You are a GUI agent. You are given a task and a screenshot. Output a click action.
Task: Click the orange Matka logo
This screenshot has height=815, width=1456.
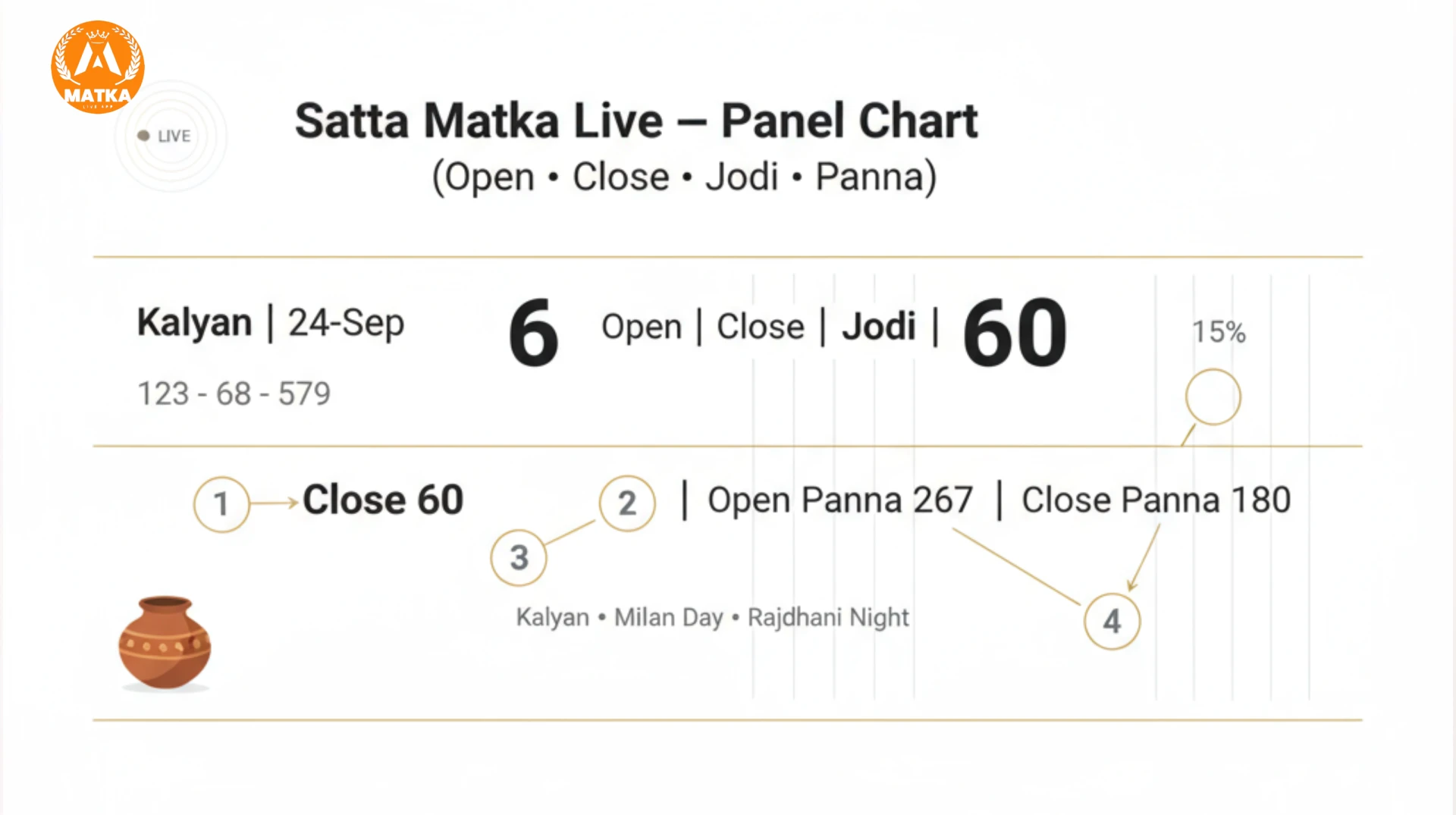pyautogui.click(x=98, y=67)
